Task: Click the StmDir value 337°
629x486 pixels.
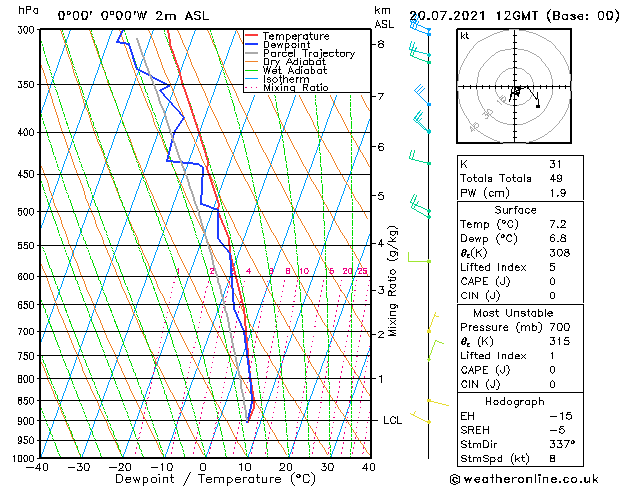Action: [x=562, y=444]
